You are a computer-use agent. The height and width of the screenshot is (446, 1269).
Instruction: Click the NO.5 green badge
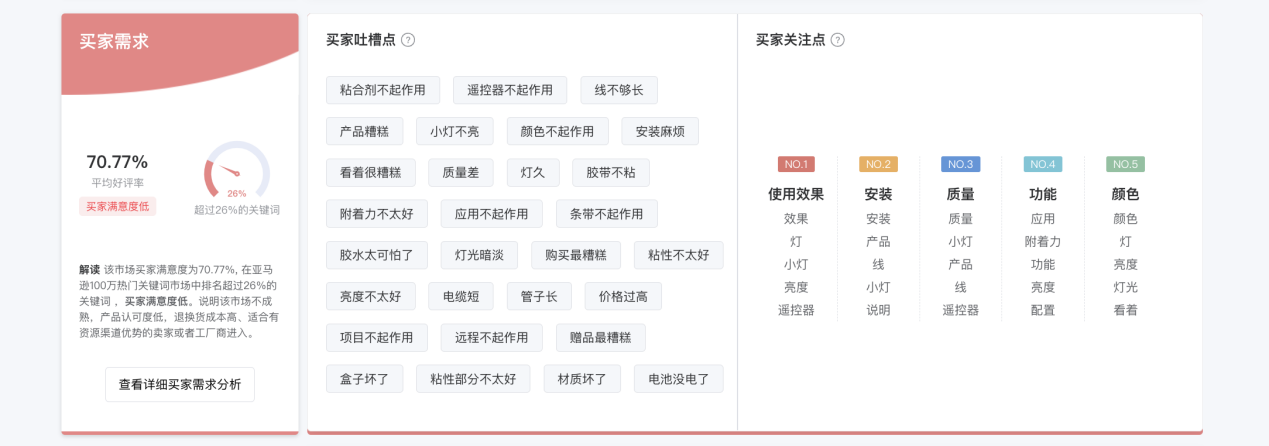click(1125, 164)
